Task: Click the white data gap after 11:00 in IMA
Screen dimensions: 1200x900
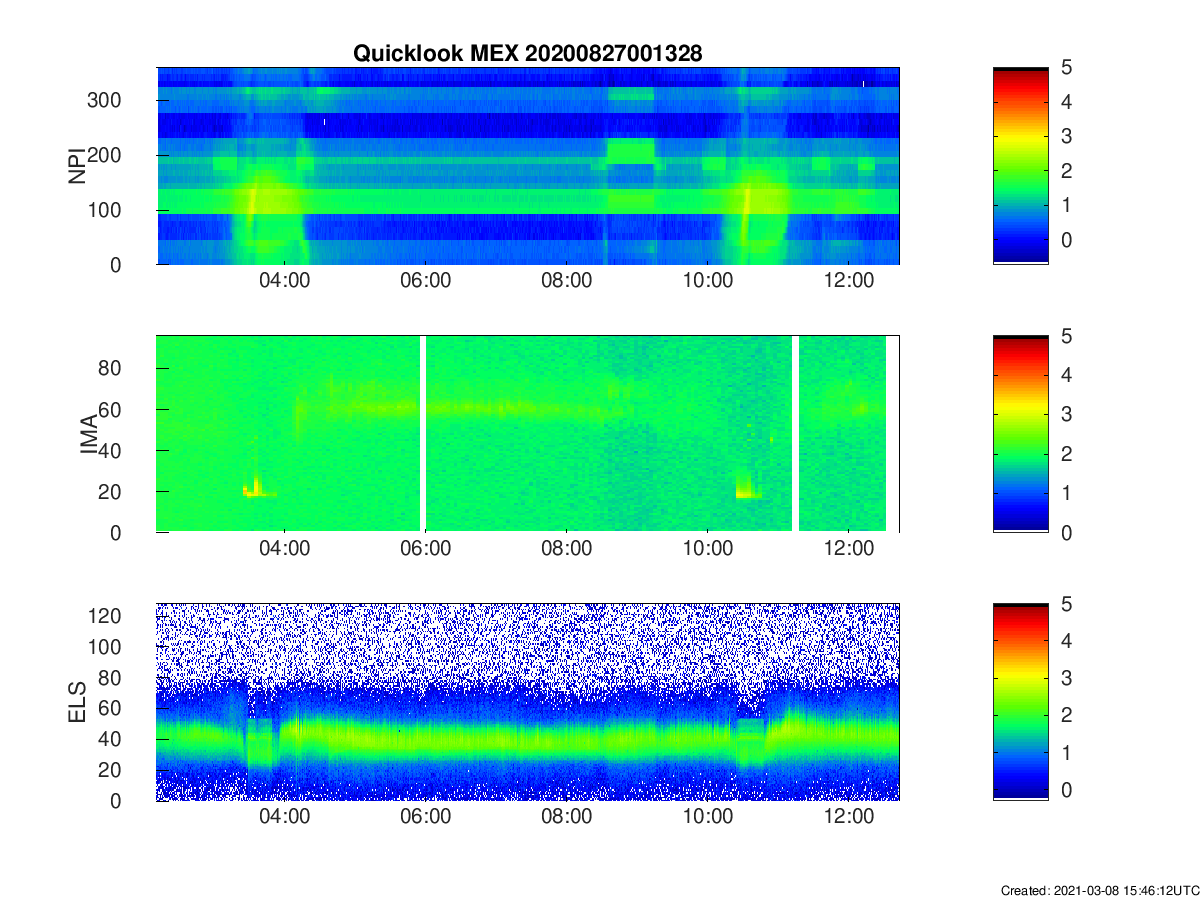Action: point(796,434)
